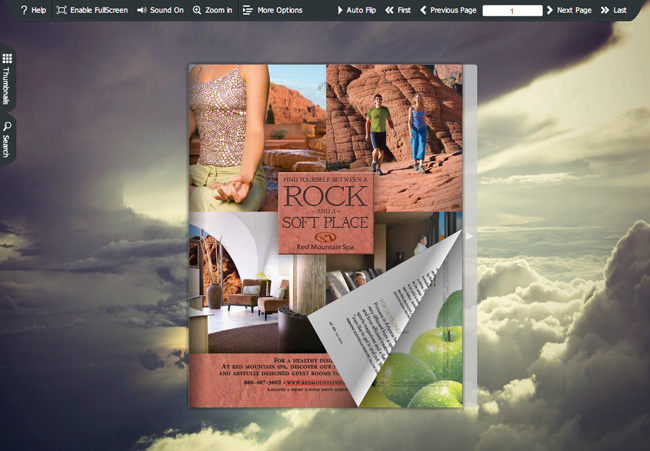Select Enable FullScreen text

99,10
